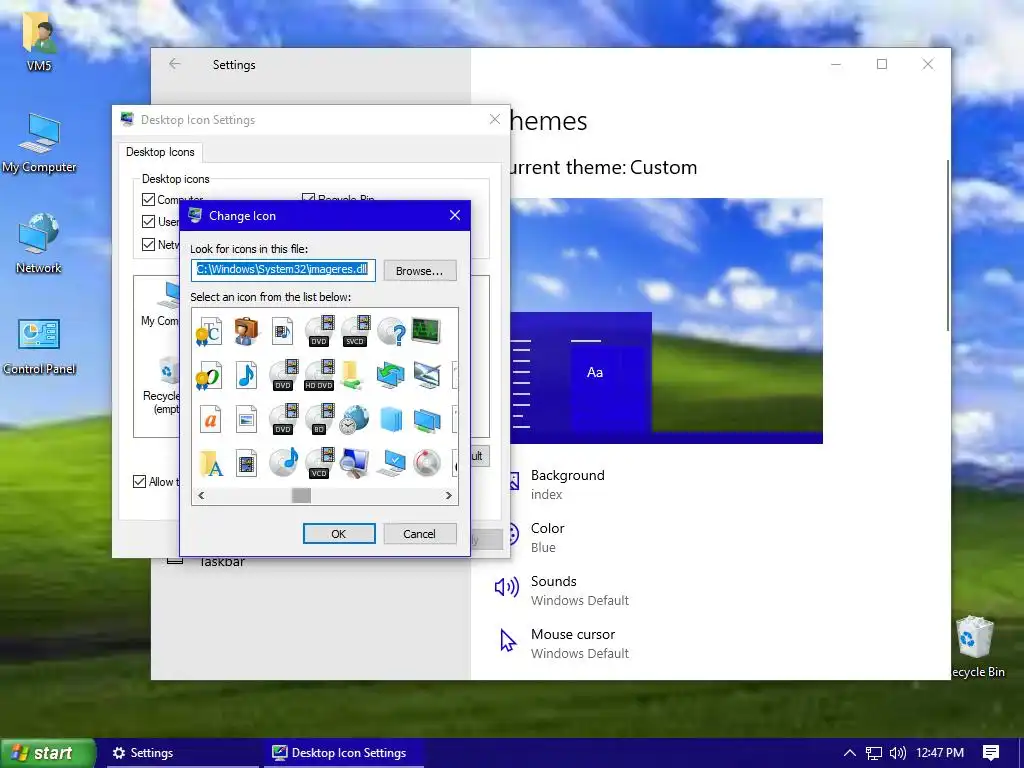The width and height of the screenshot is (1024, 768).
Task: Uncheck the Computer desktop icon checkbox
Action: pos(148,199)
